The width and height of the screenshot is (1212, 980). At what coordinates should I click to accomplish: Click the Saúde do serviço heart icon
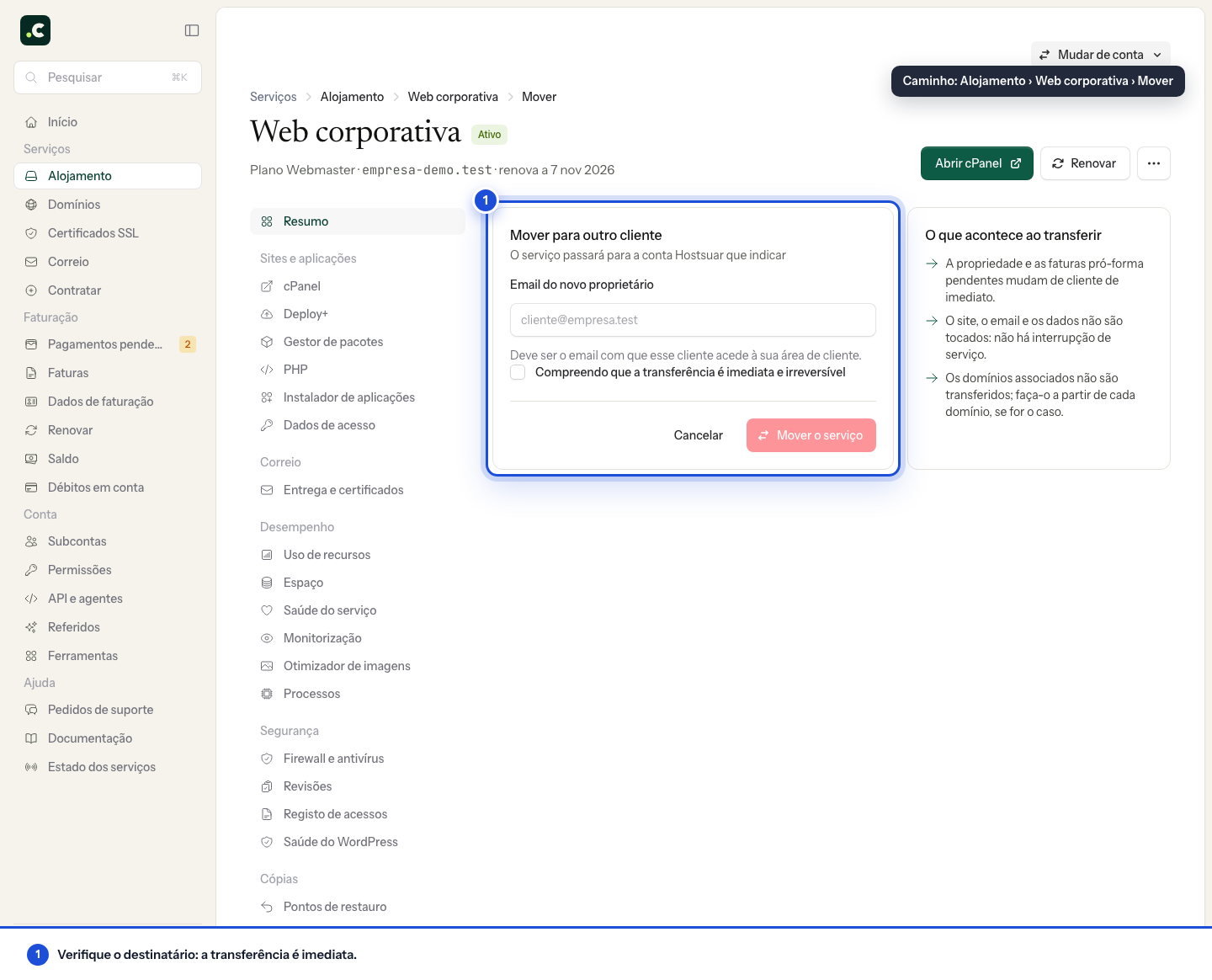(x=267, y=610)
